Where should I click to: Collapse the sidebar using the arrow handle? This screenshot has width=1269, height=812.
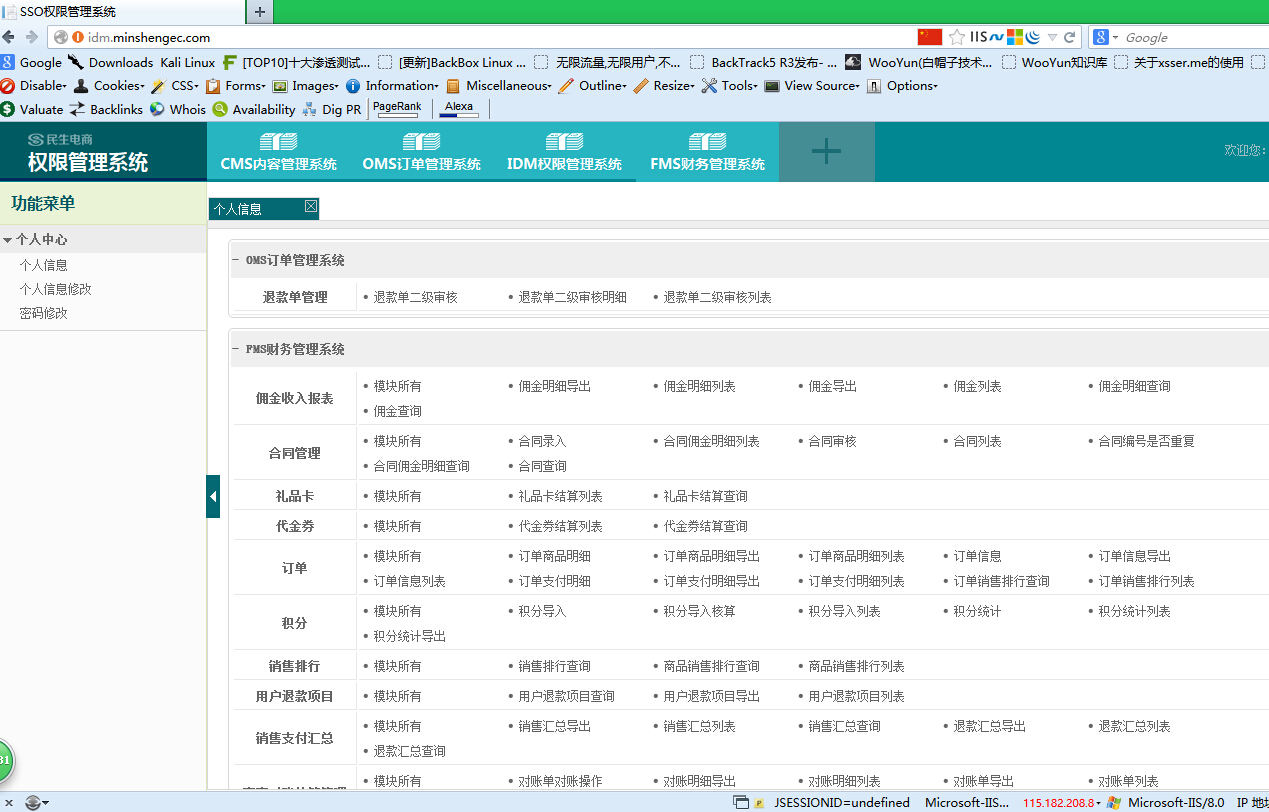213,496
